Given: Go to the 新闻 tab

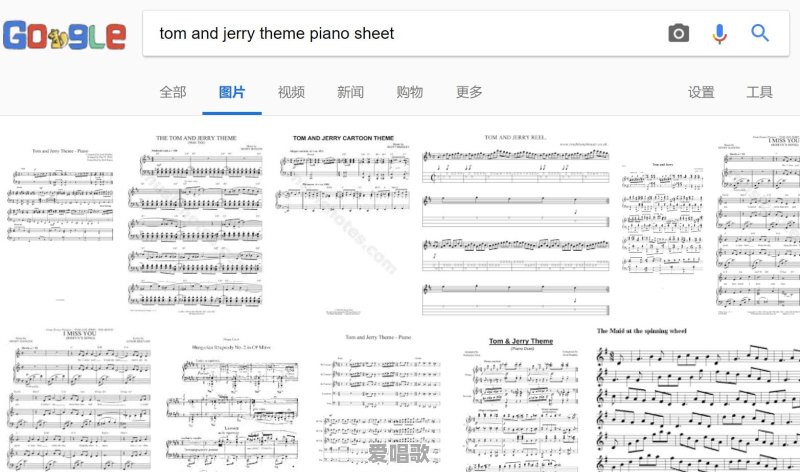Looking at the screenshot, I should pos(351,92).
